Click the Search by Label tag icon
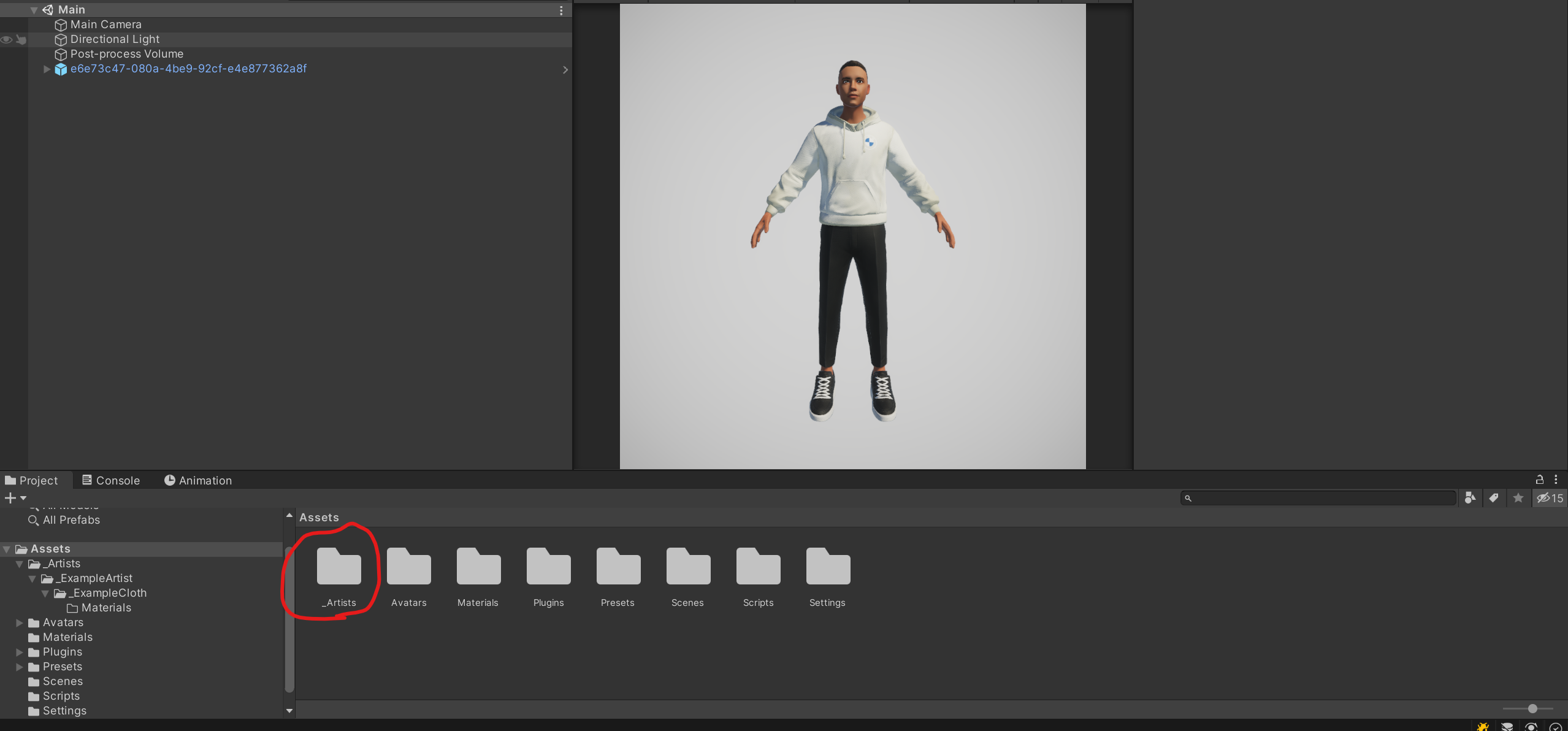This screenshot has height=731, width=1568. (x=1494, y=498)
